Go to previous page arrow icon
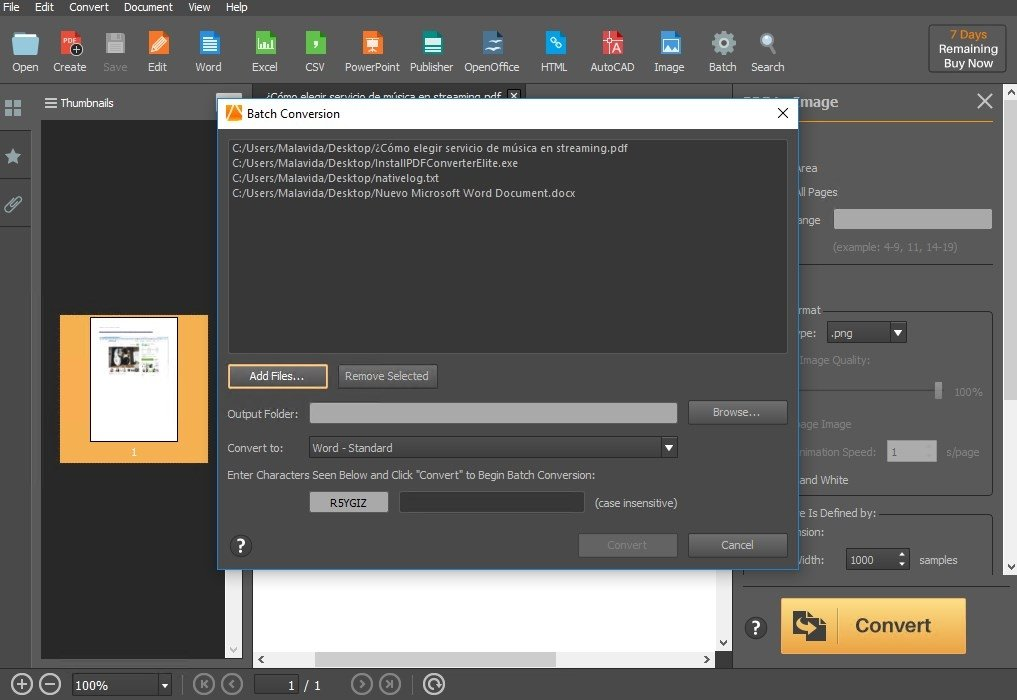Viewport: 1017px width, 700px height. (232, 684)
